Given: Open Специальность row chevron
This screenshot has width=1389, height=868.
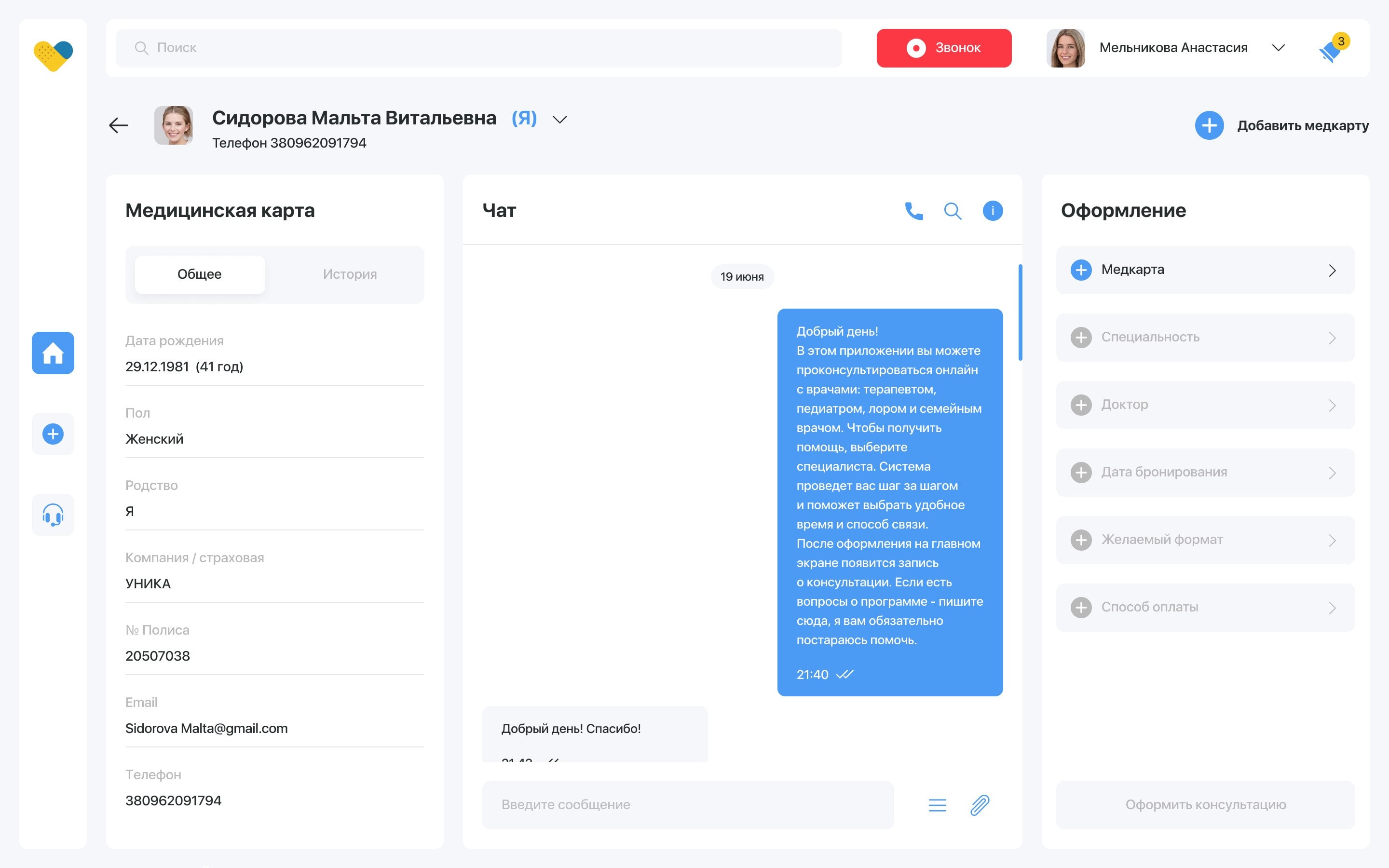Looking at the screenshot, I should click(x=1332, y=338).
